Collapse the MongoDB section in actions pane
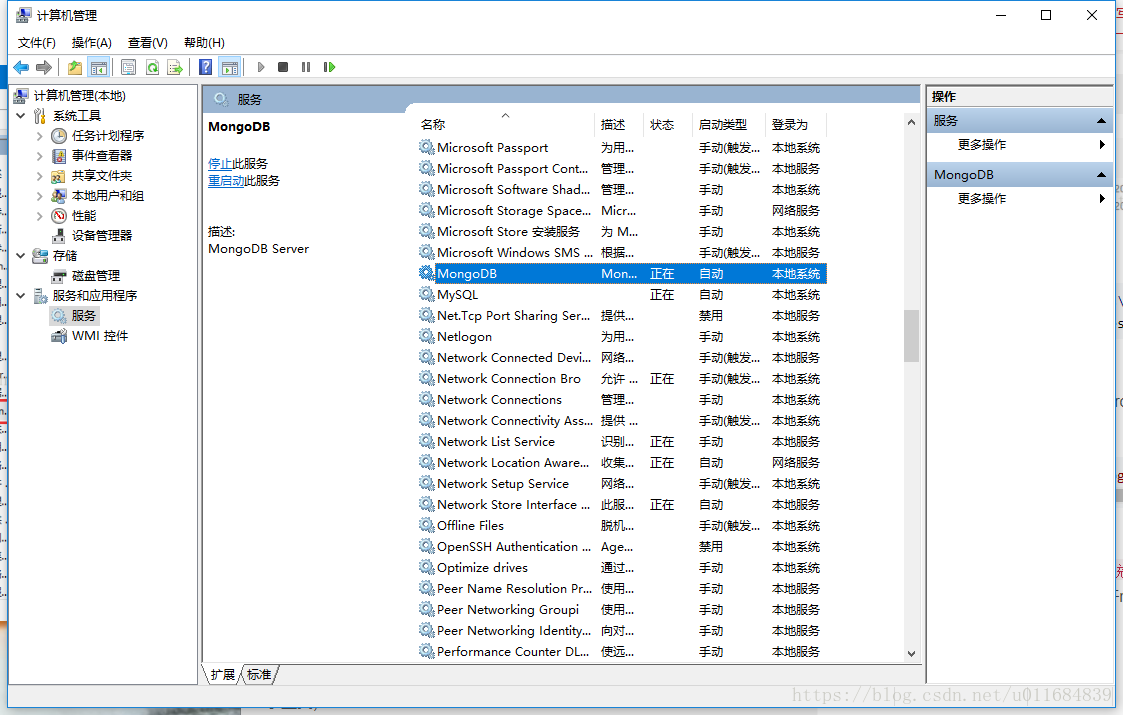 tap(1102, 175)
